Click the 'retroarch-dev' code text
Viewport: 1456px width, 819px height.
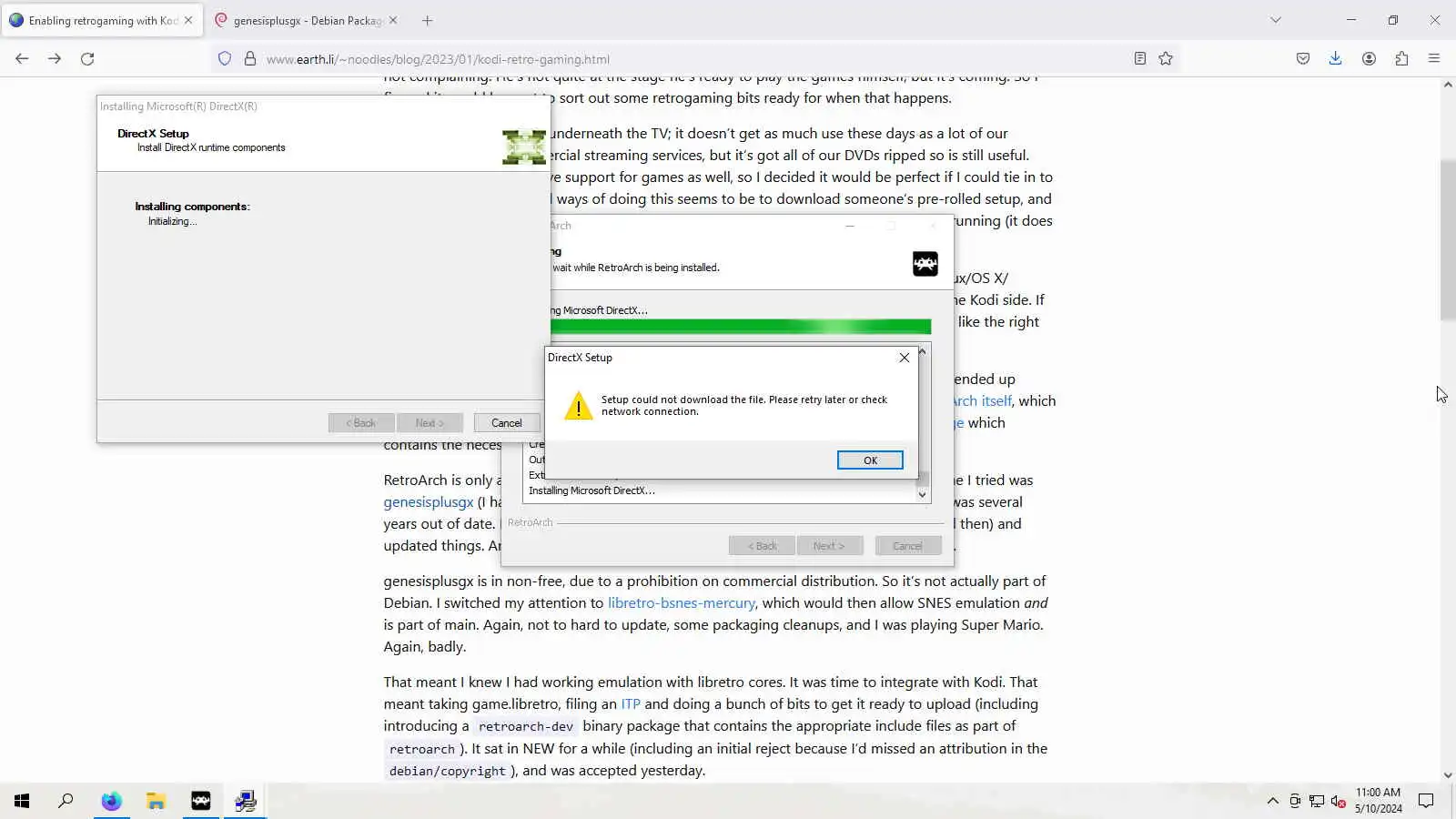click(x=526, y=727)
